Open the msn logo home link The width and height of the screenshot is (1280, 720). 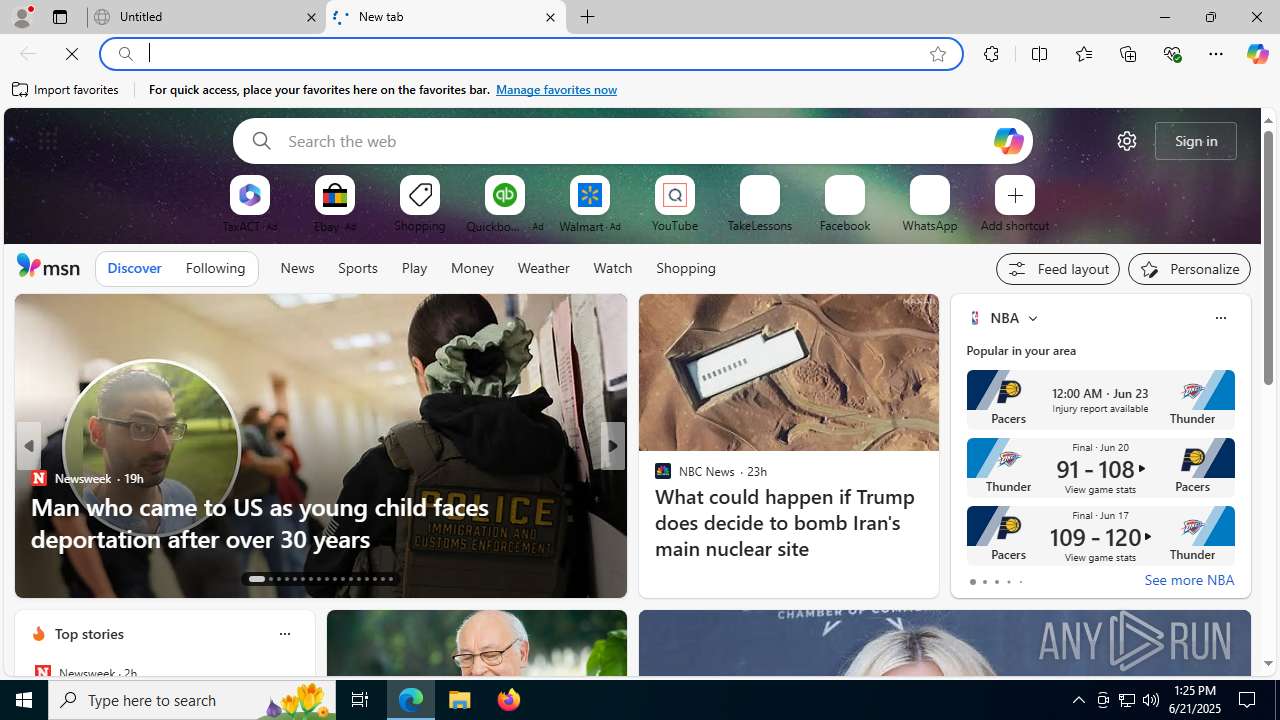[48, 266]
